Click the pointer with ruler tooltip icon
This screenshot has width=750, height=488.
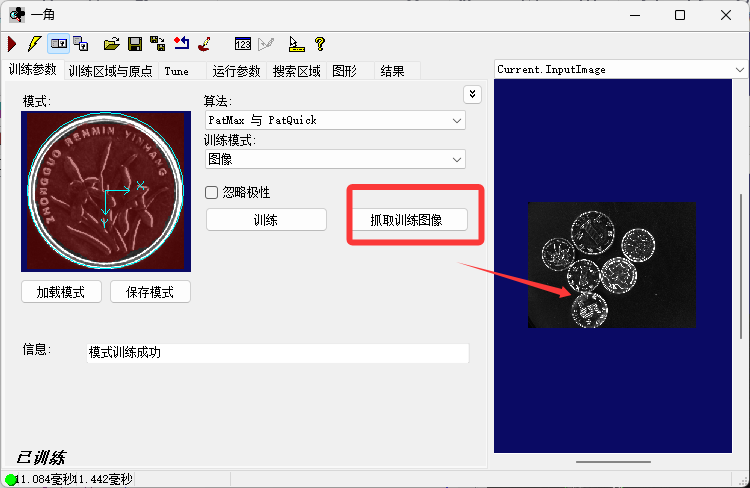point(296,44)
